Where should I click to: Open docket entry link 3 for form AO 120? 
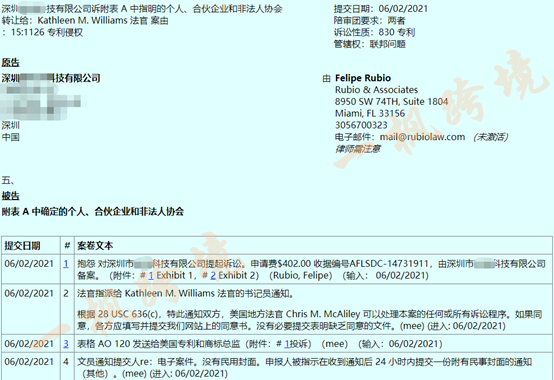point(66,344)
